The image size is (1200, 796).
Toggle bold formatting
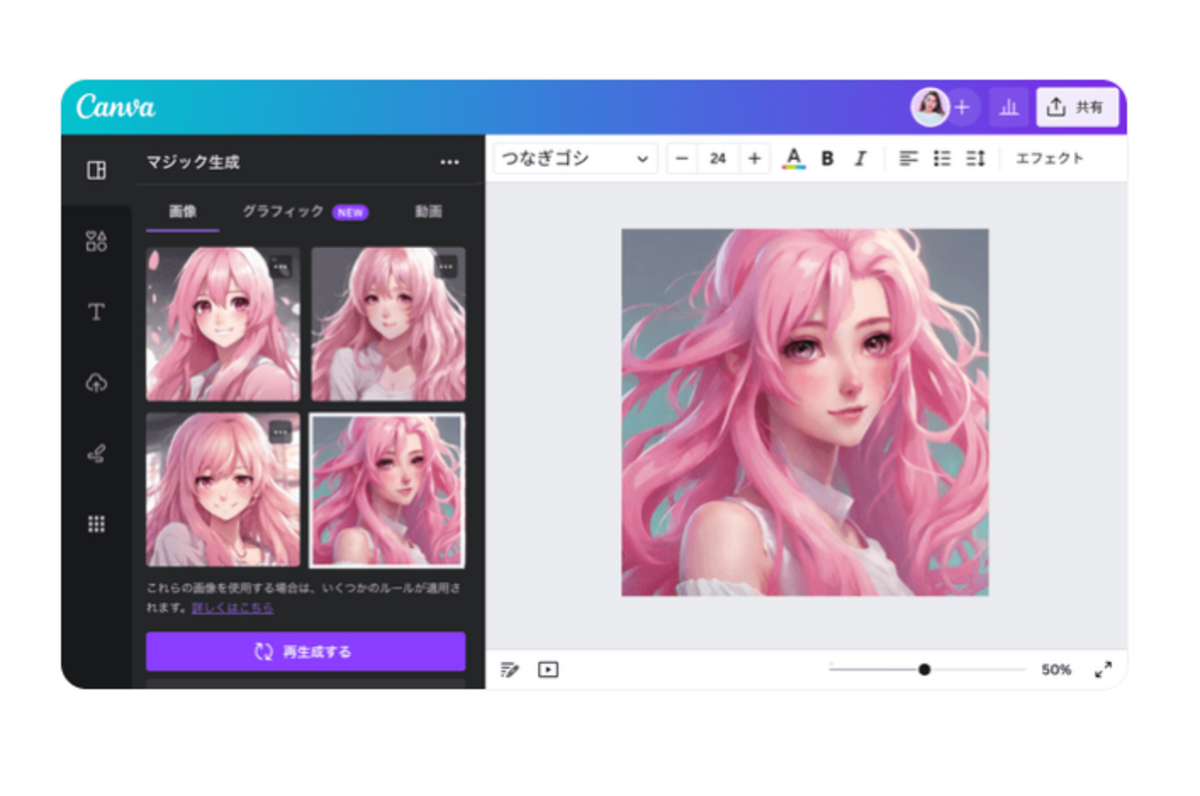(x=827, y=158)
